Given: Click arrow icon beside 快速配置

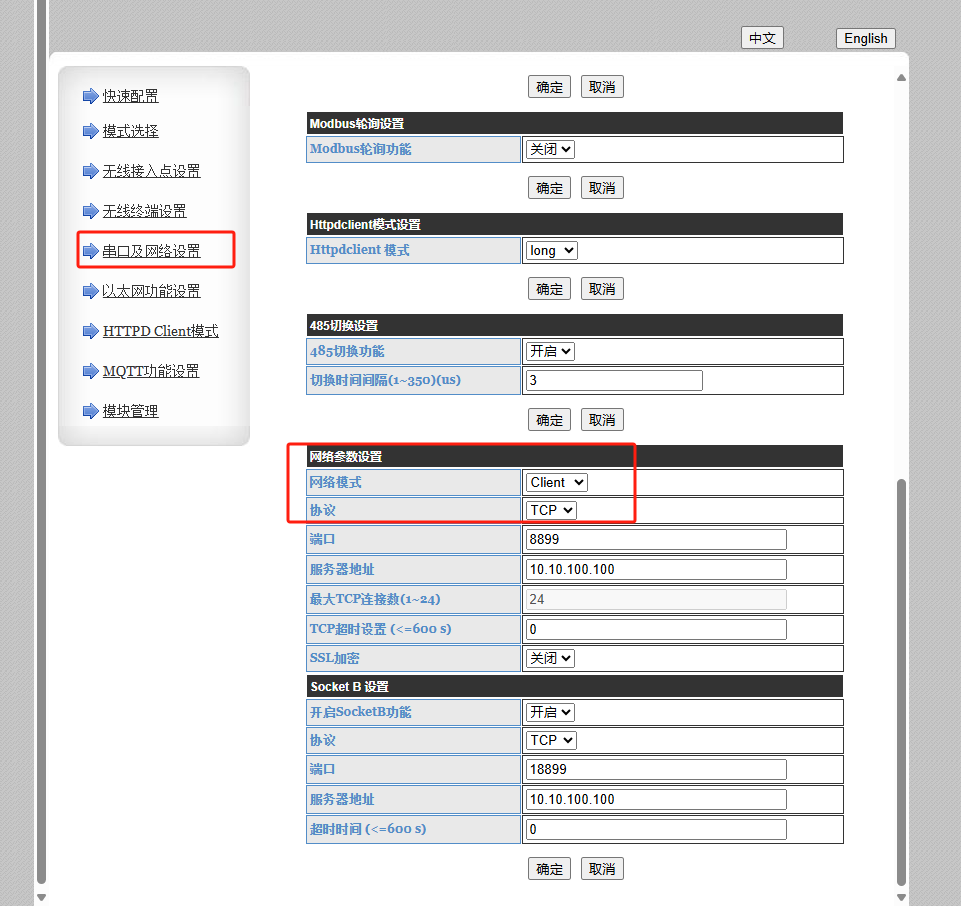Looking at the screenshot, I should (90, 96).
